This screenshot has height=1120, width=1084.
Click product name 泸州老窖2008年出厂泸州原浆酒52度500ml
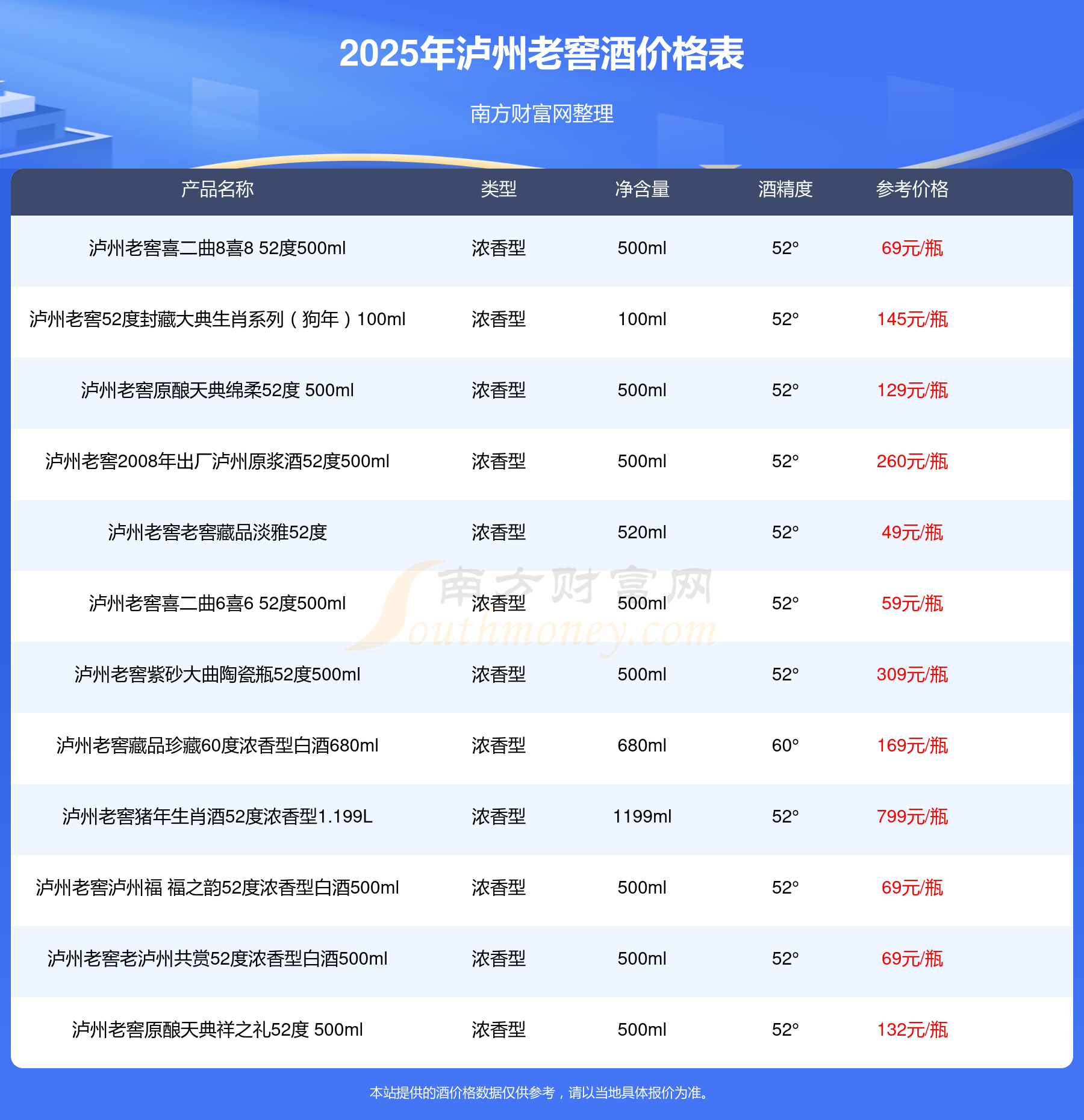click(217, 461)
